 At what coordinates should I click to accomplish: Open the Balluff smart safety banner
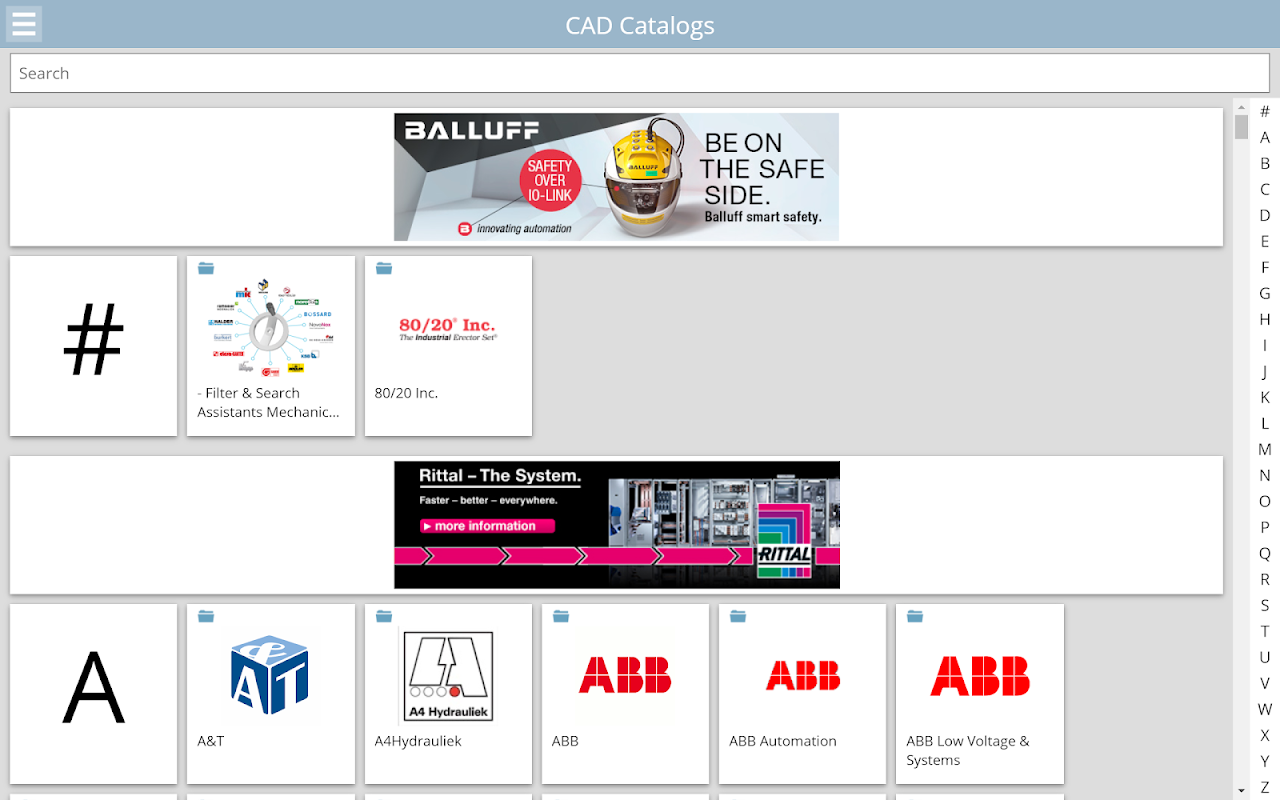(616, 177)
